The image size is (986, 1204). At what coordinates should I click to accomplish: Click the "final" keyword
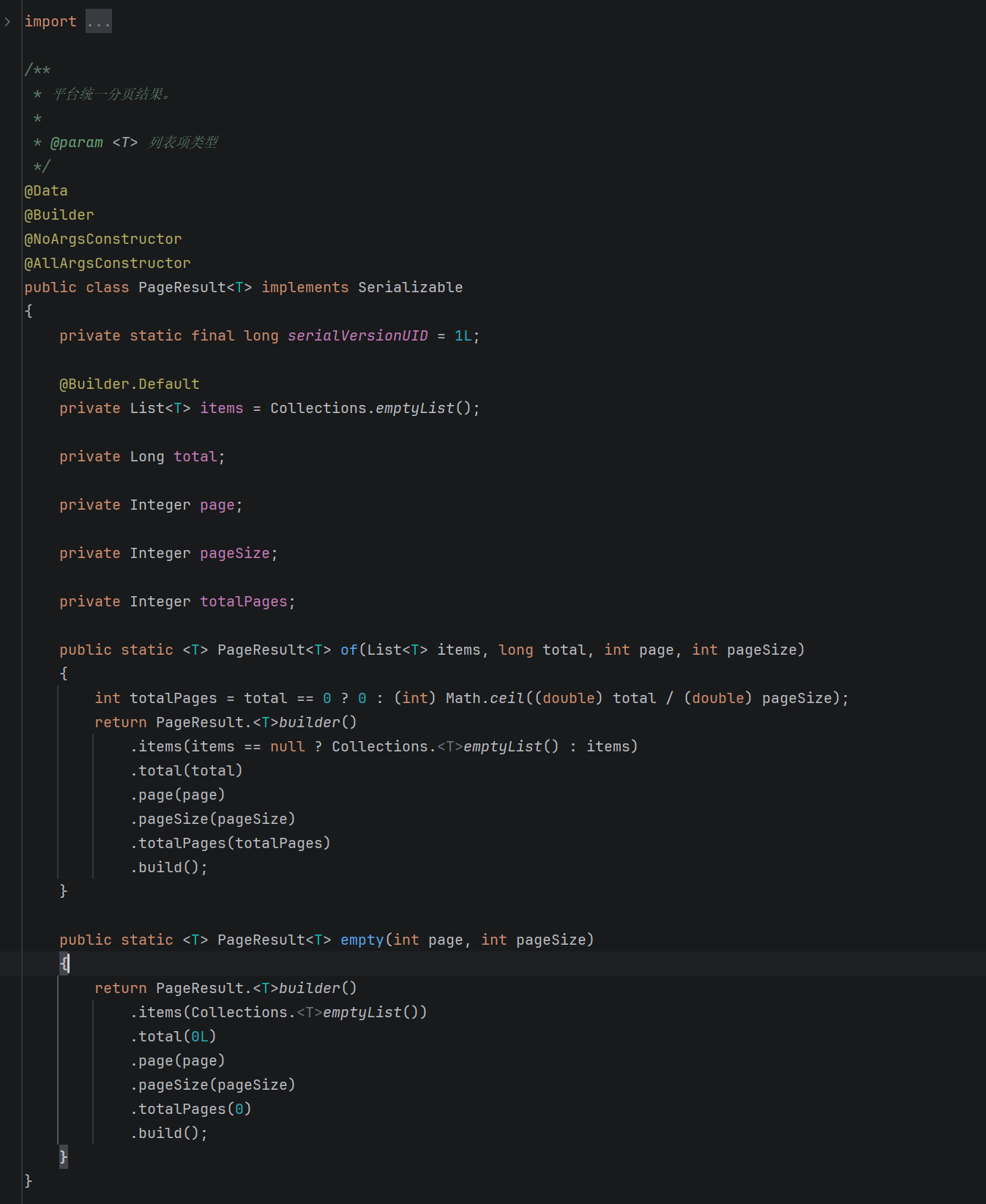(x=213, y=336)
